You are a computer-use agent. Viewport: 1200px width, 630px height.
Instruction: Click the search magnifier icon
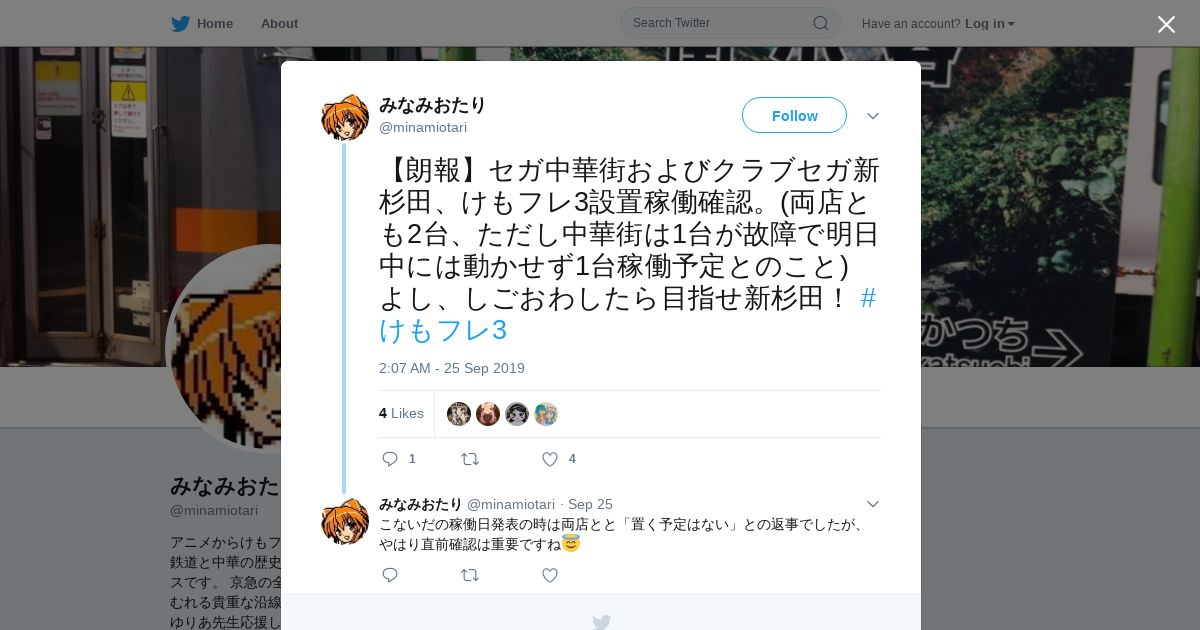[x=820, y=23]
